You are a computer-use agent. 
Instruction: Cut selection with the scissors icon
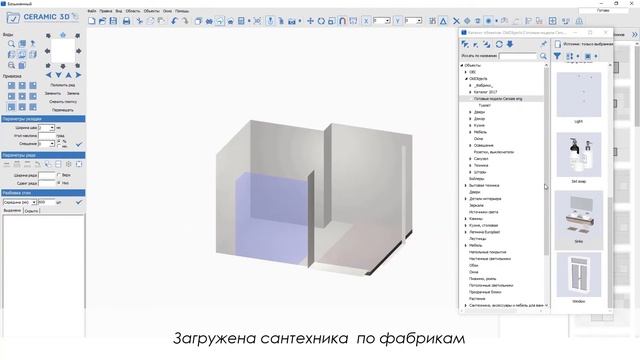pyautogui.click(x=140, y=21)
